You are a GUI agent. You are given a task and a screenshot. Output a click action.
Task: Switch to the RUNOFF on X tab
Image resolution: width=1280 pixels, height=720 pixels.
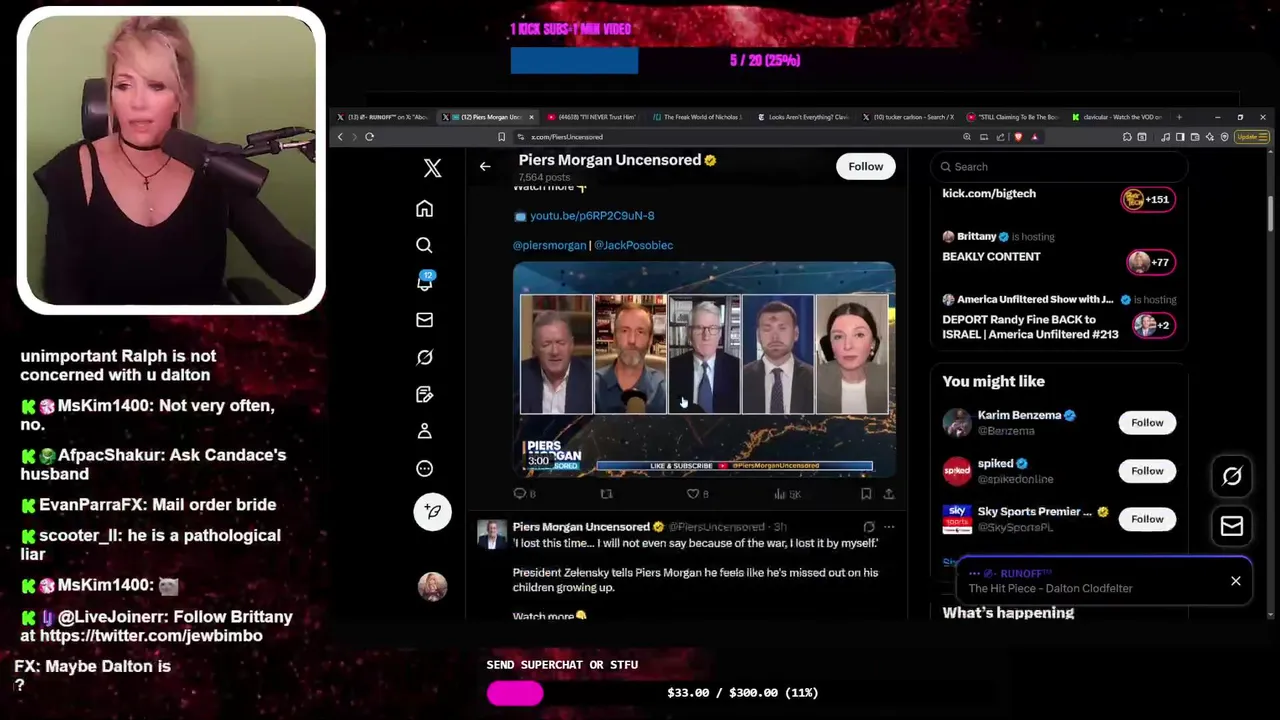[x=385, y=117]
